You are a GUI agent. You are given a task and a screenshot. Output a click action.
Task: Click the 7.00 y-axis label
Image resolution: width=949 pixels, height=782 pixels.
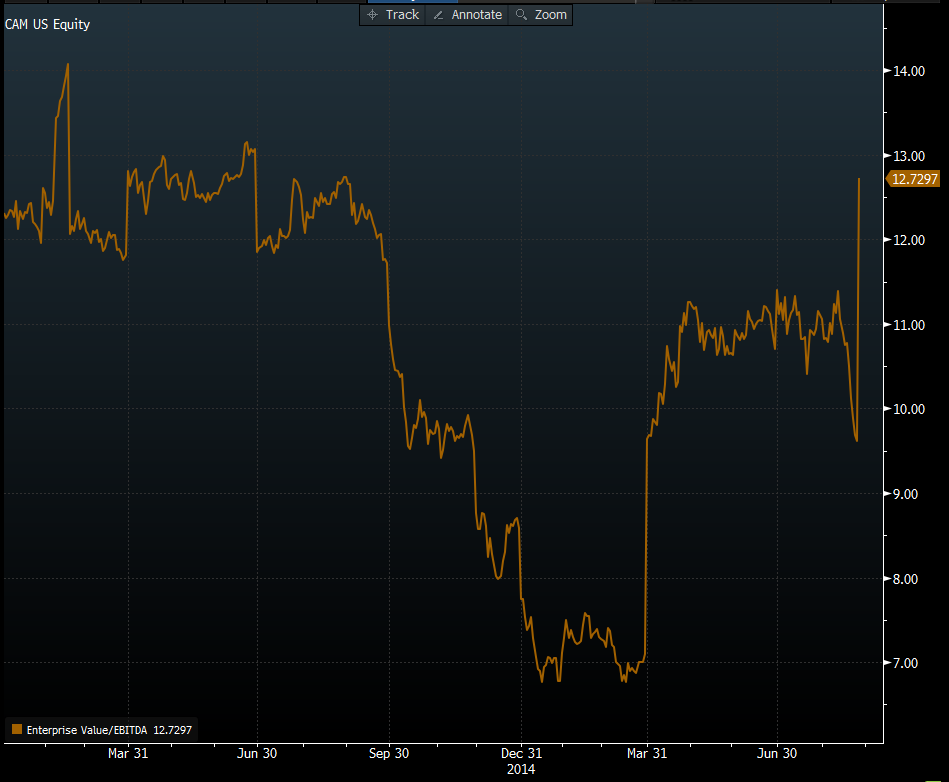click(908, 663)
